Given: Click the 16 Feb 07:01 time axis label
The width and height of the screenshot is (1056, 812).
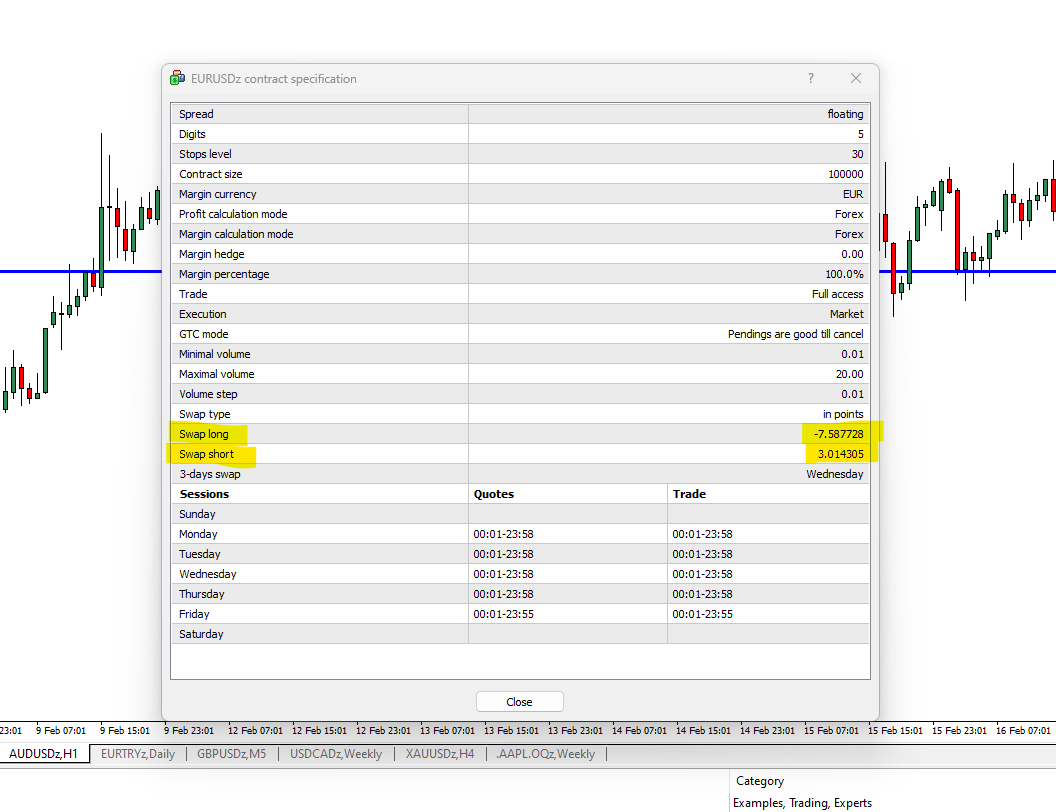Looking at the screenshot, I should 1023,731.
